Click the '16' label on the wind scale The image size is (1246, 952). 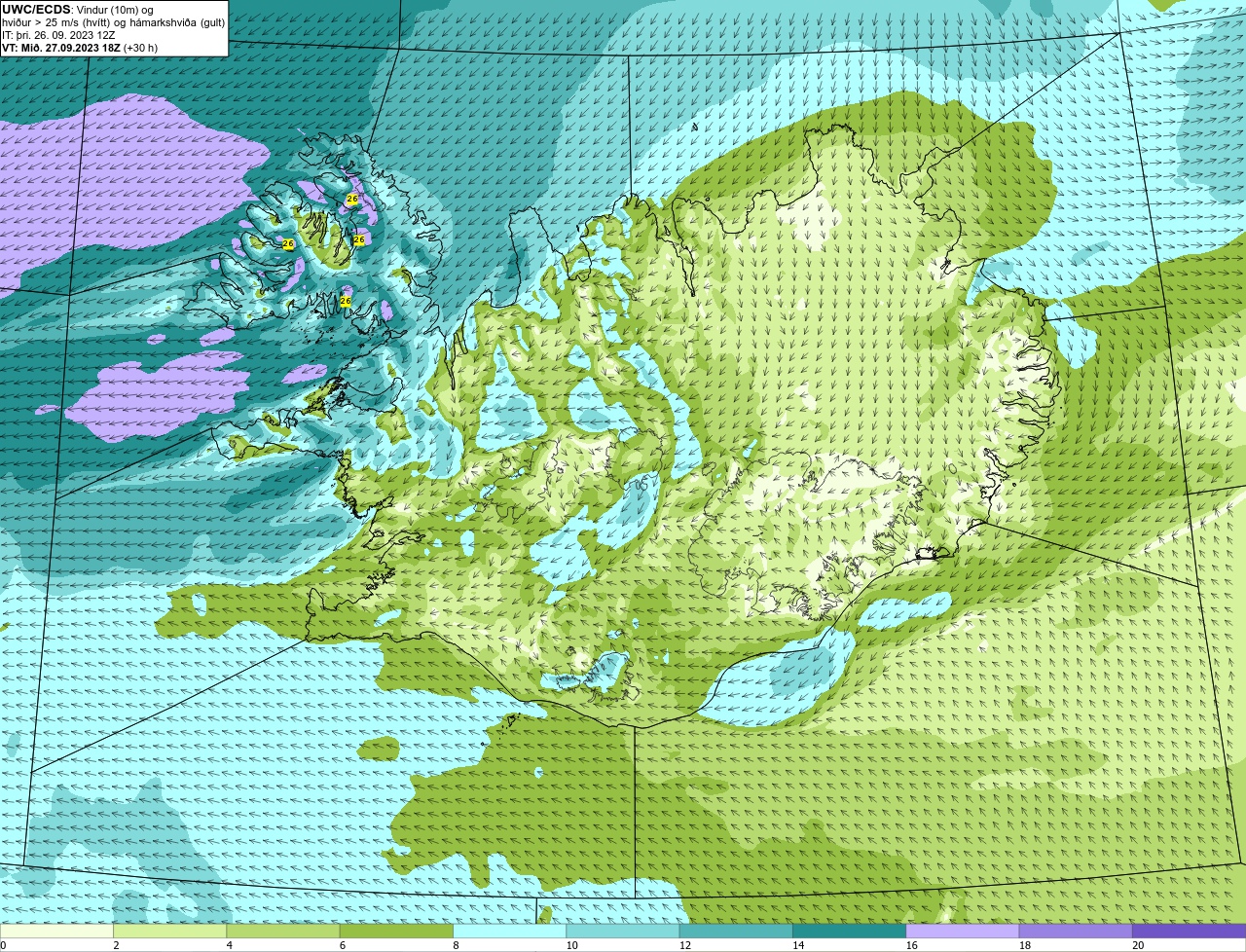coord(911,945)
